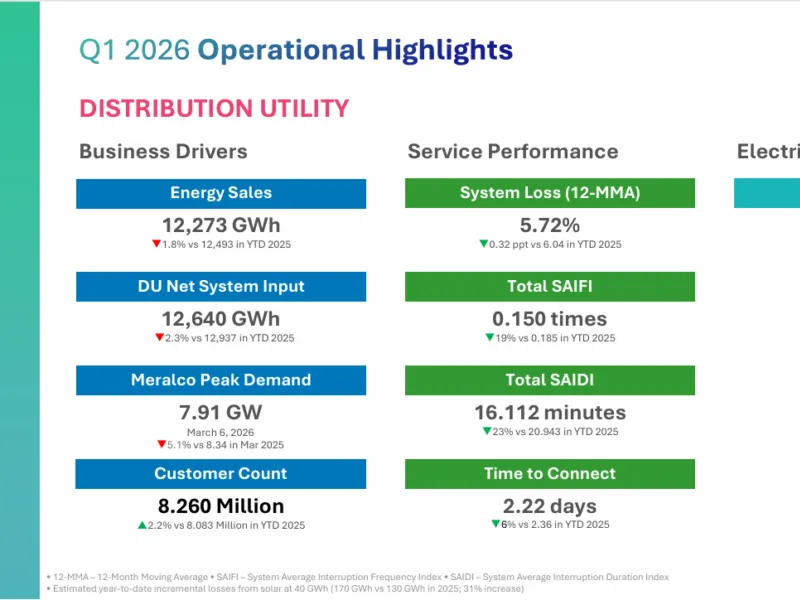This screenshot has width=800, height=600.
Task: Click '19% vs 0.185 in YTD 2025'
Action: 555,338
